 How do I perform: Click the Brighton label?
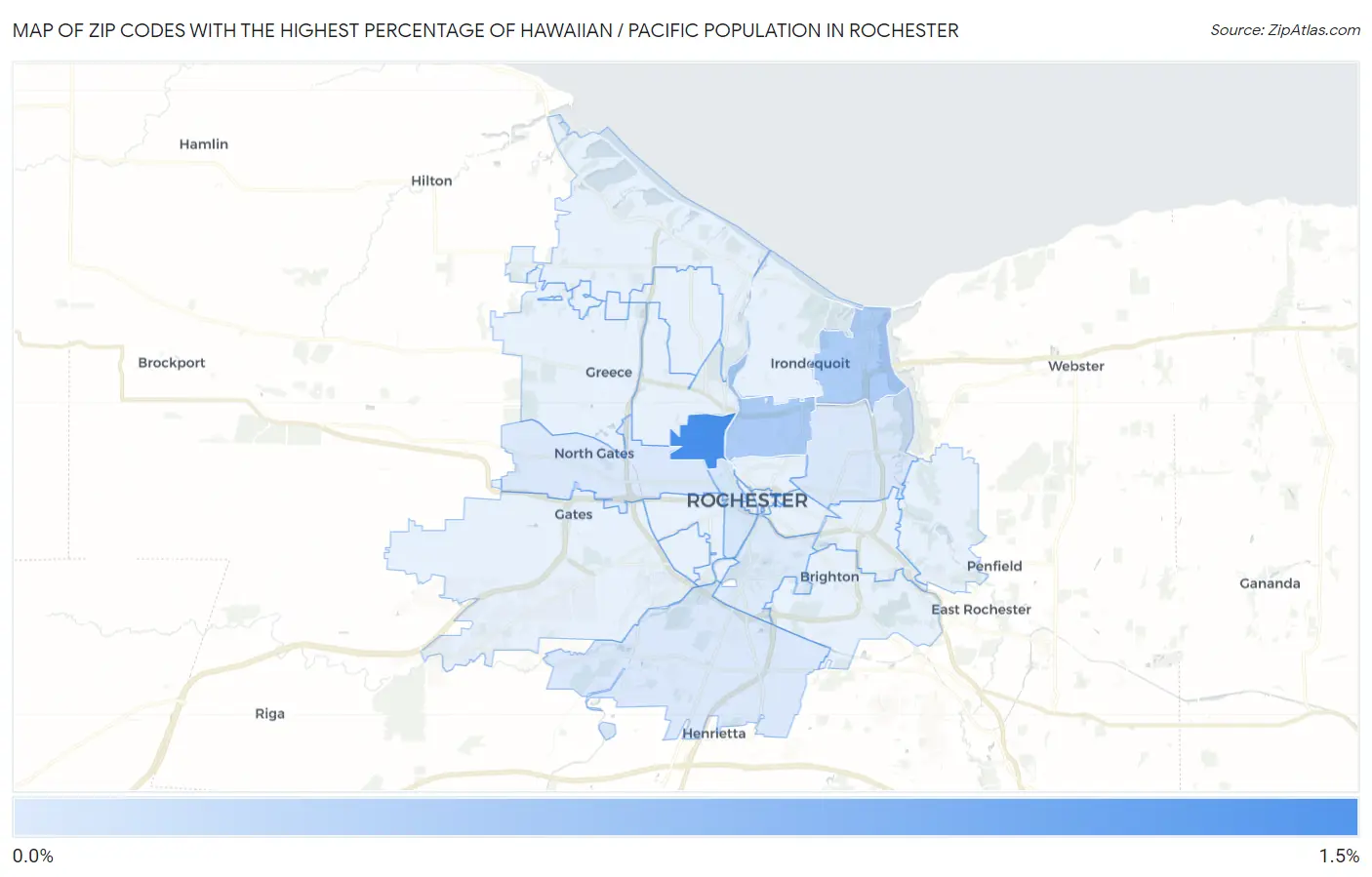(x=829, y=577)
